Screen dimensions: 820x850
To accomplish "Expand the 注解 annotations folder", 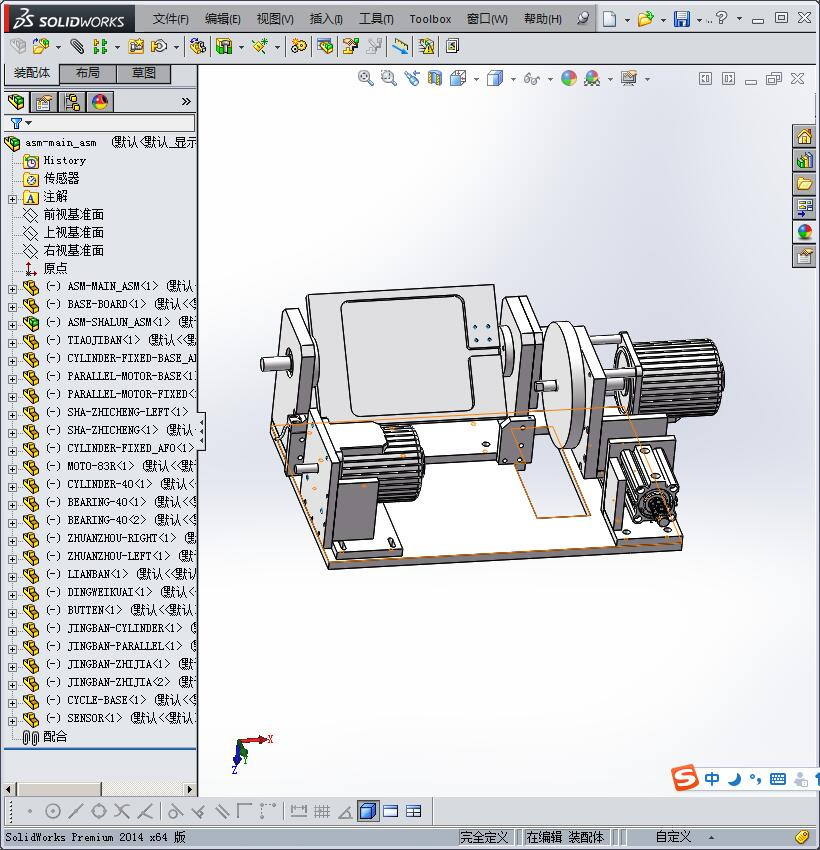I will (12, 199).
